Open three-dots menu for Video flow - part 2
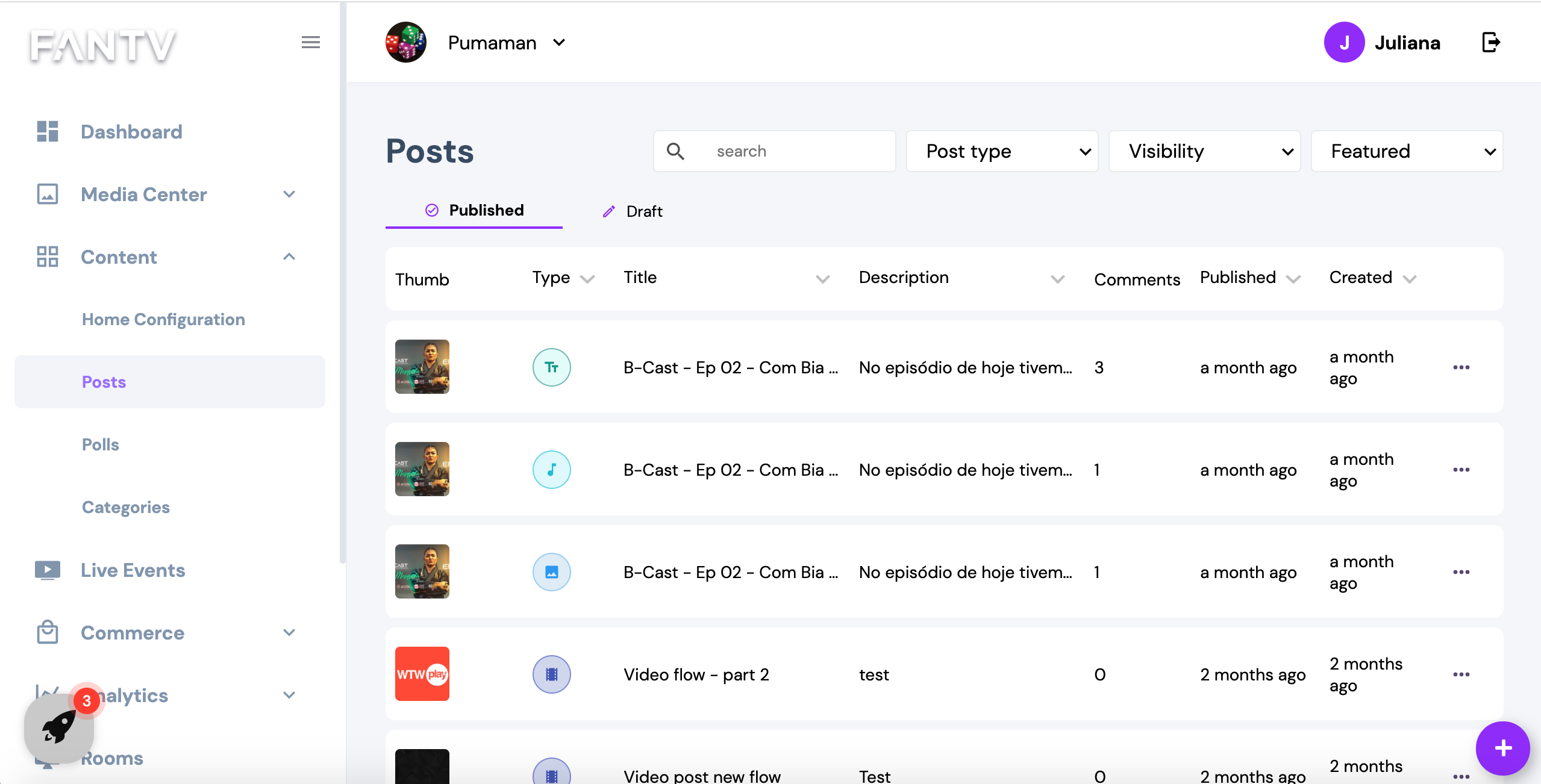 point(1461,674)
